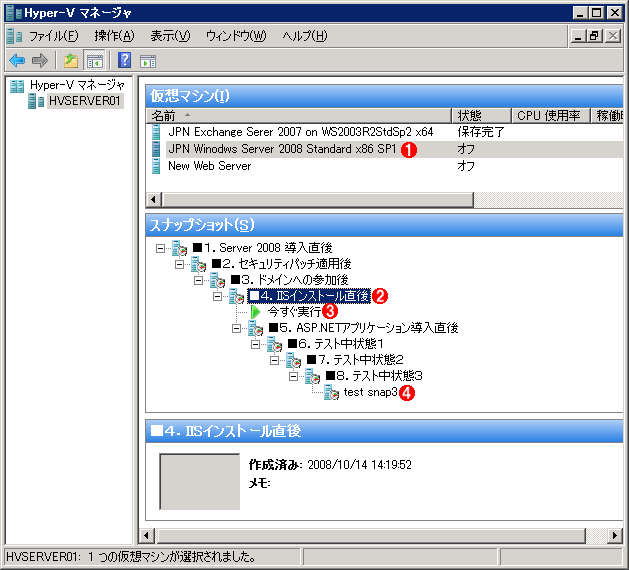Select snapshot 8. テスト中状態3 label
Image resolution: width=629 pixels, height=570 pixels.
374,376
